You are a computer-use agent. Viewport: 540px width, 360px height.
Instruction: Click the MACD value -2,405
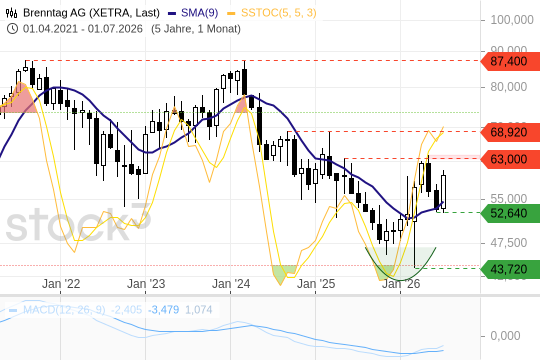coord(126,310)
